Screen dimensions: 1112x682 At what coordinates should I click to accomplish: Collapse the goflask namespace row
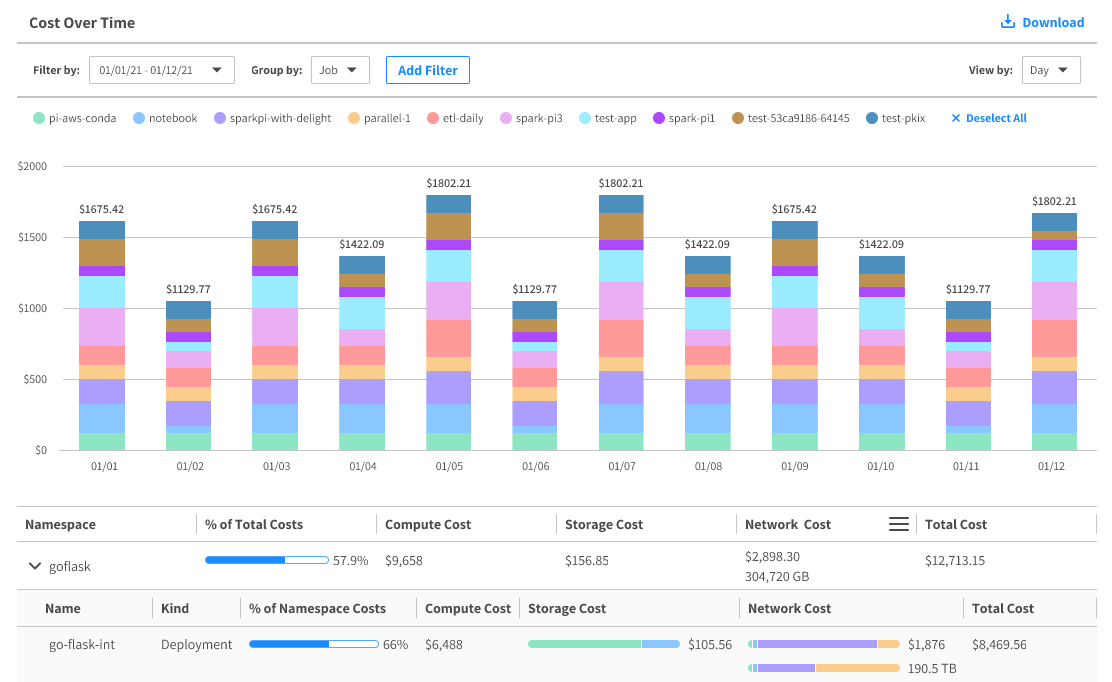coord(35,566)
